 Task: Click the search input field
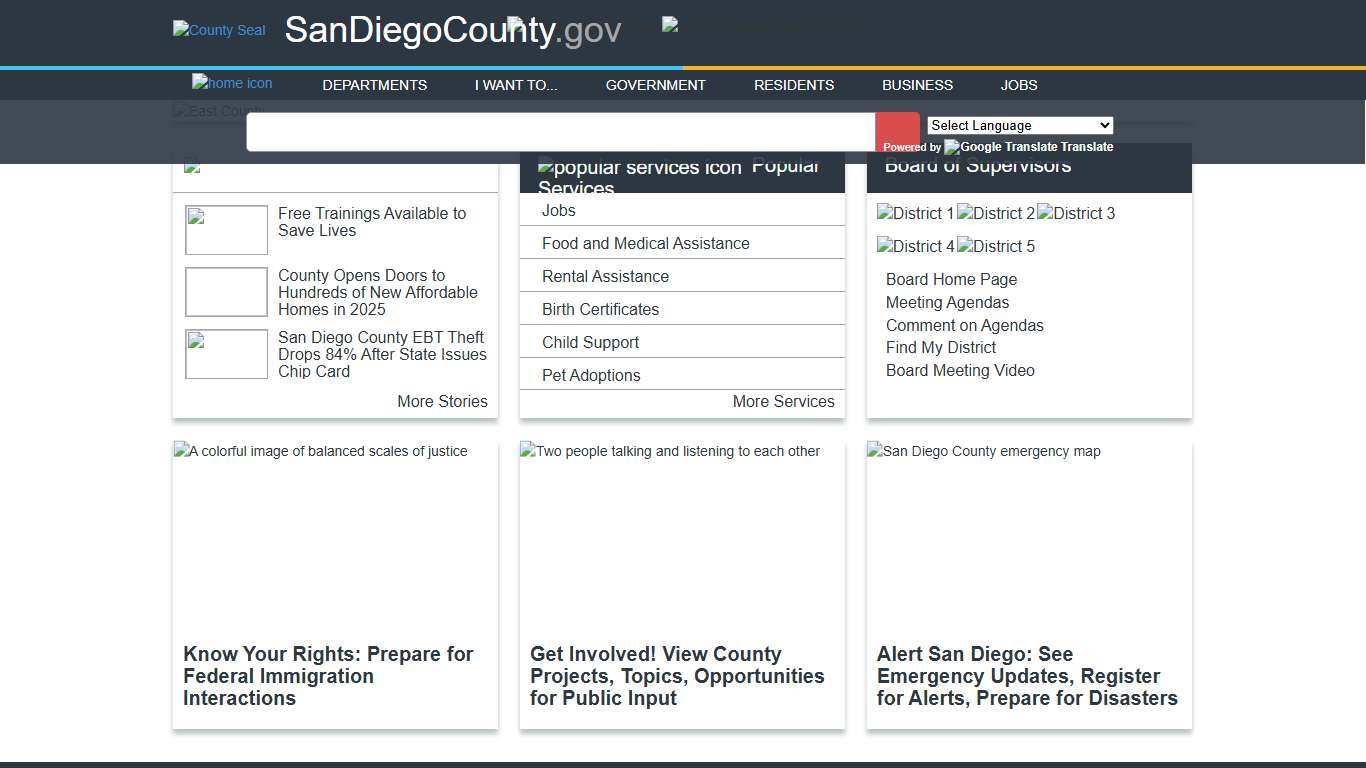[x=560, y=131]
